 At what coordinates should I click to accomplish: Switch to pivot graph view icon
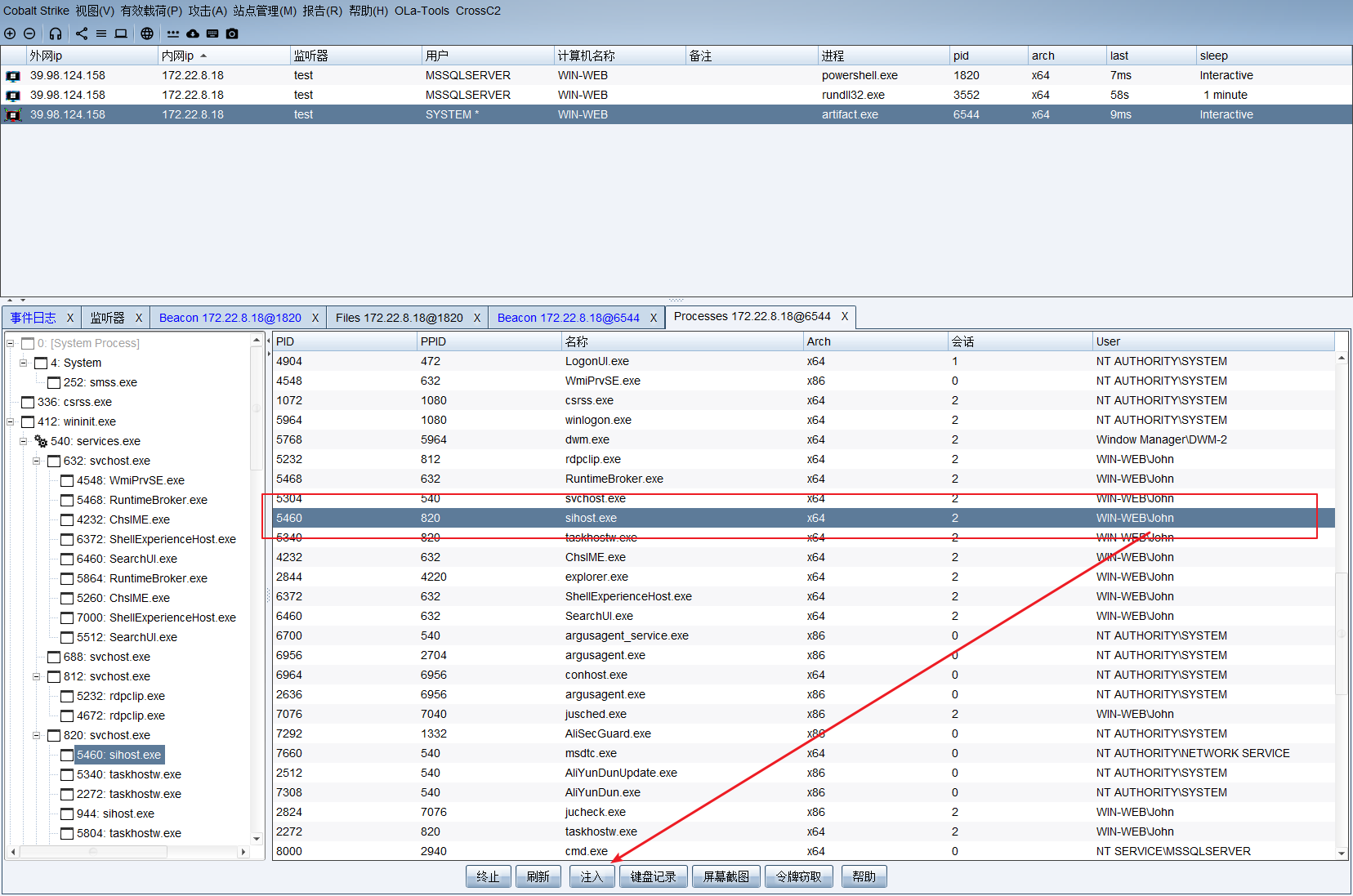82,33
